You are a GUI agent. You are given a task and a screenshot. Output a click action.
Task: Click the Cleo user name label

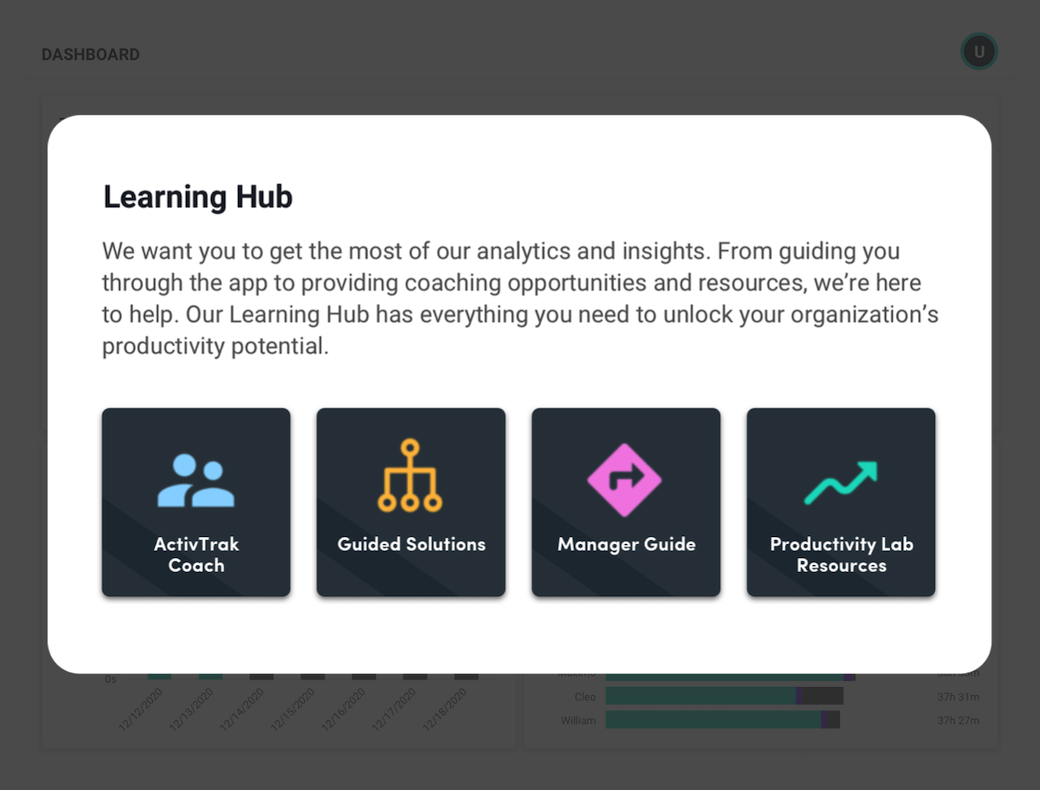[585, 696]
